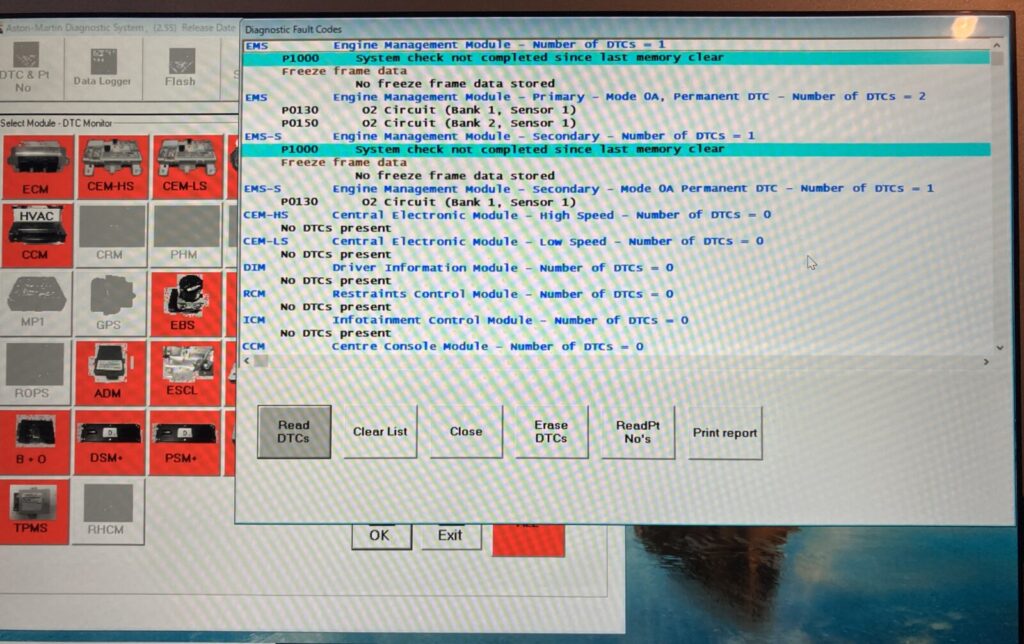Click OK in the background window
Screen dimensions: 1024x644
(381, 536)
